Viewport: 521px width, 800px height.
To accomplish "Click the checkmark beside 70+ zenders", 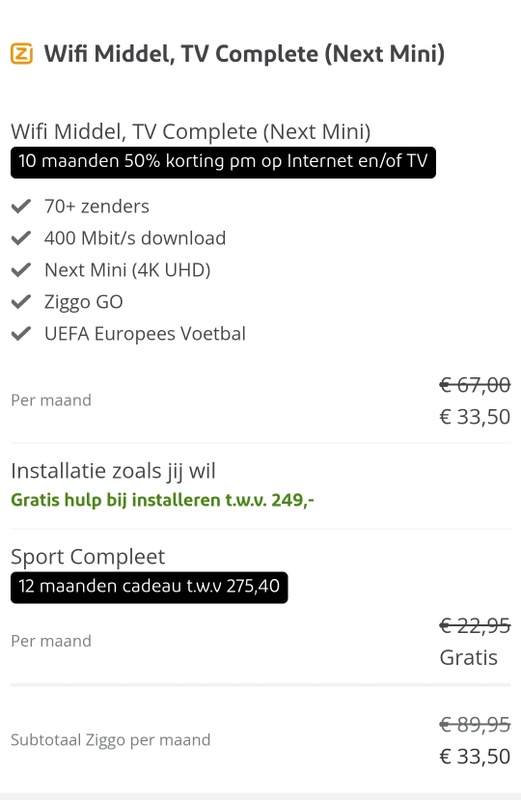I will tap(21, 206).
